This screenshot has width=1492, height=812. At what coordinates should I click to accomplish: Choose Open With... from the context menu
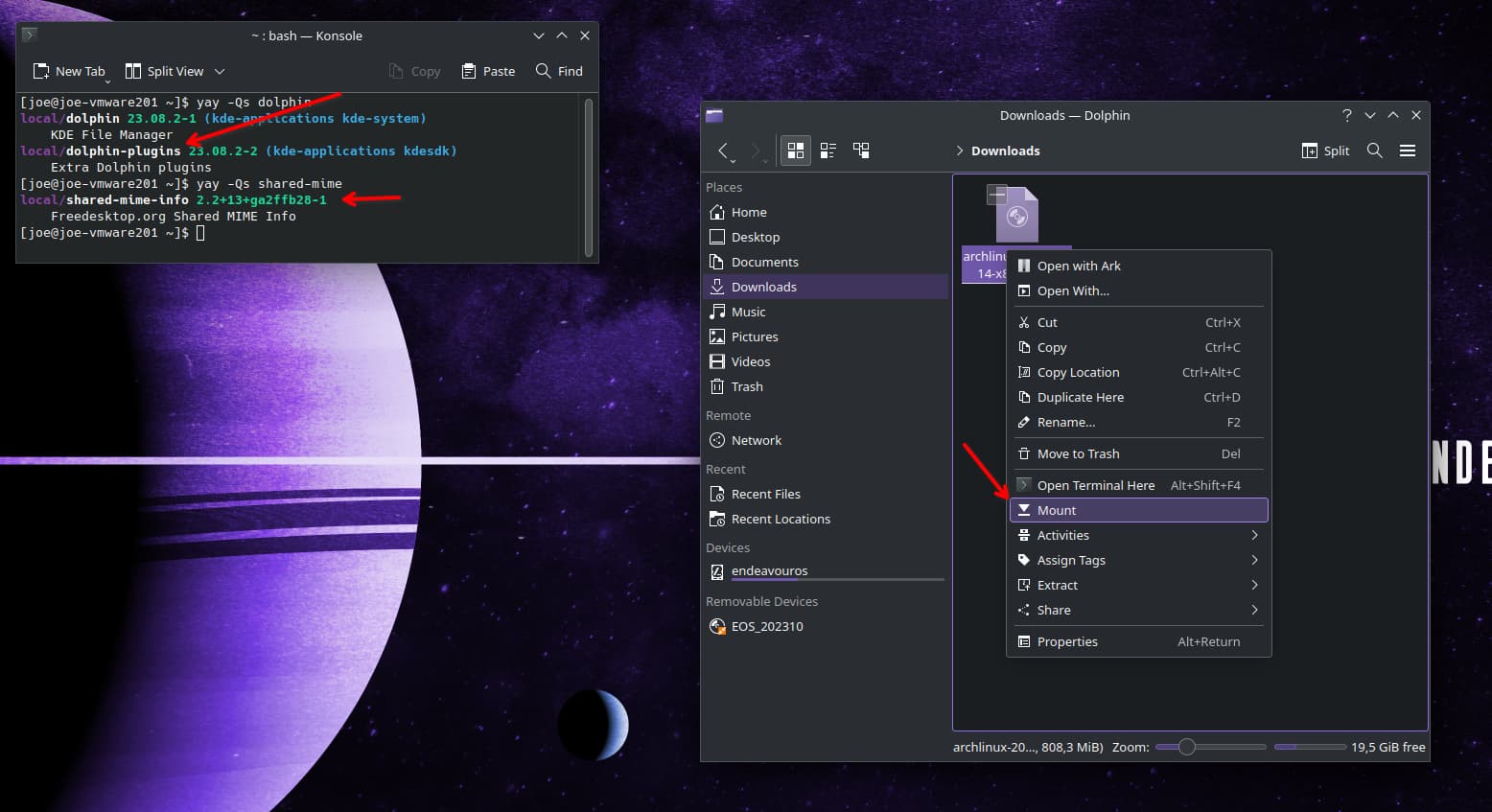tap(1139, 290)
